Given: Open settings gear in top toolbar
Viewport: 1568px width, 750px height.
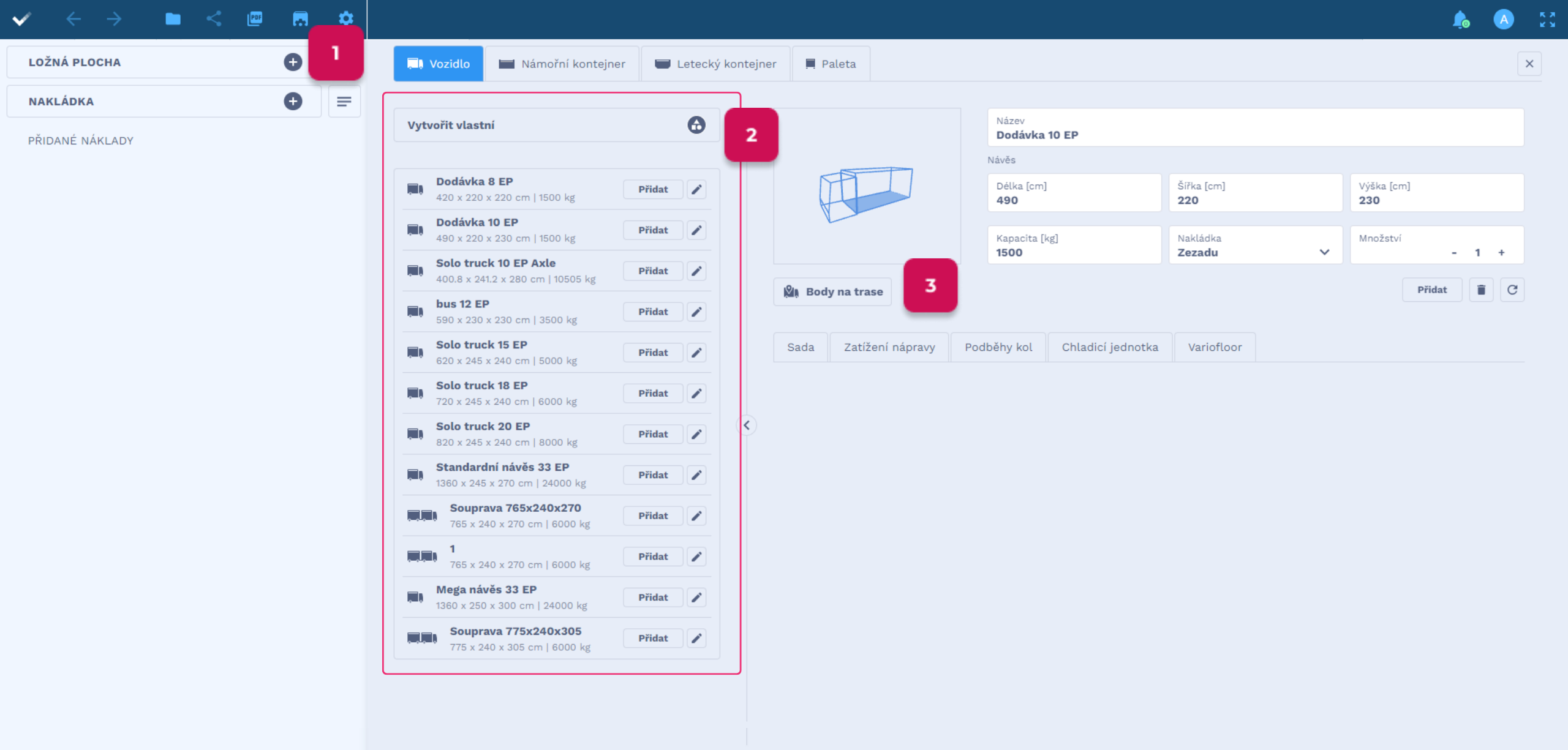Looking at the screenshot, I should (x=346, y=18).
